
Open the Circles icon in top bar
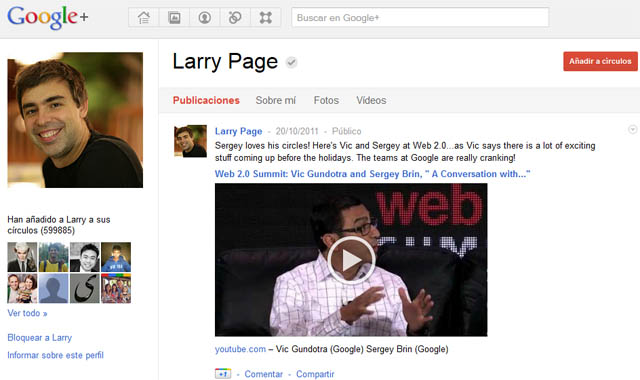coord(235,18)
